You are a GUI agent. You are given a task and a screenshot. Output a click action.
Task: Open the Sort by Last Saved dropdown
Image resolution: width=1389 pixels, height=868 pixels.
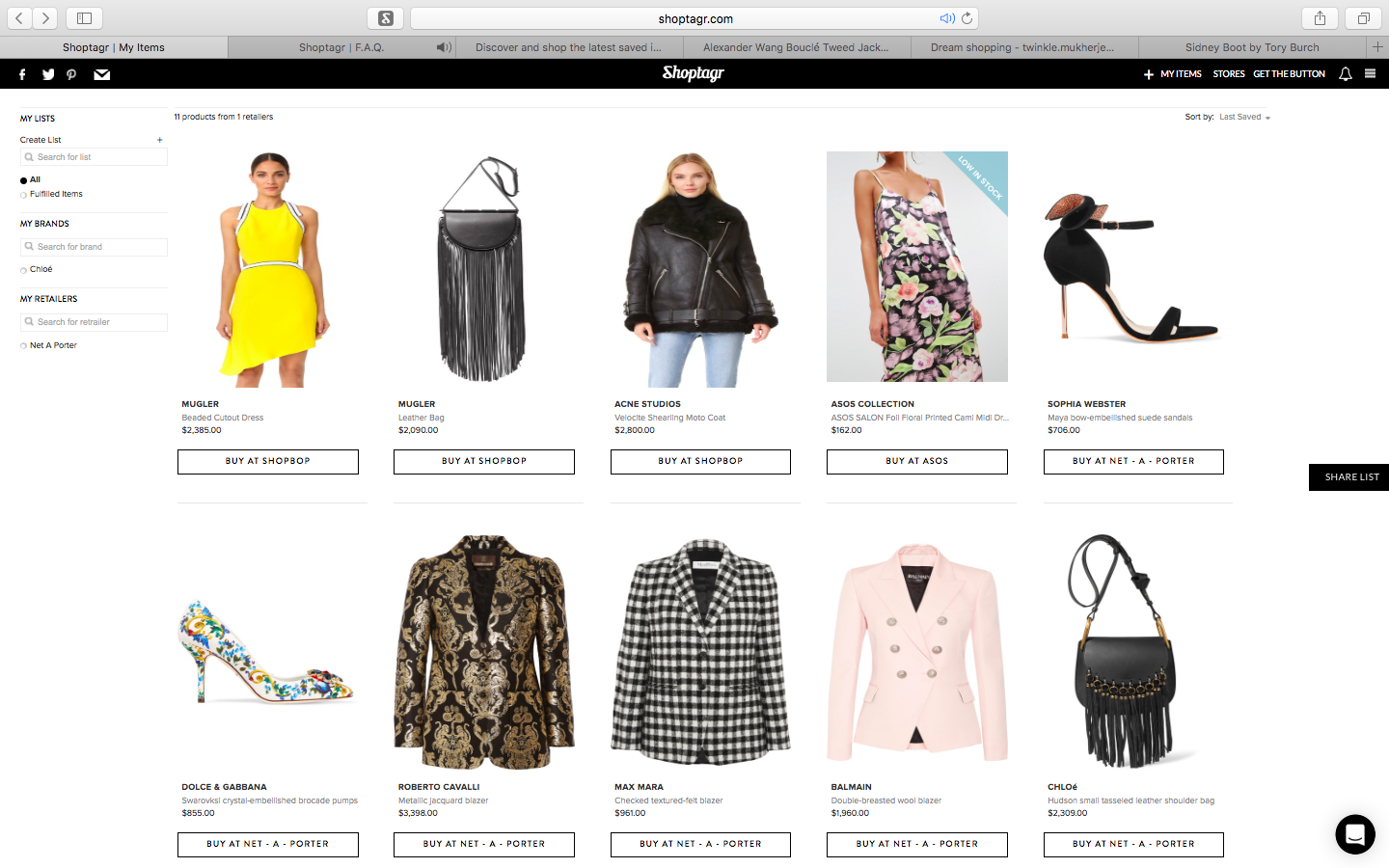(1244, 117)
